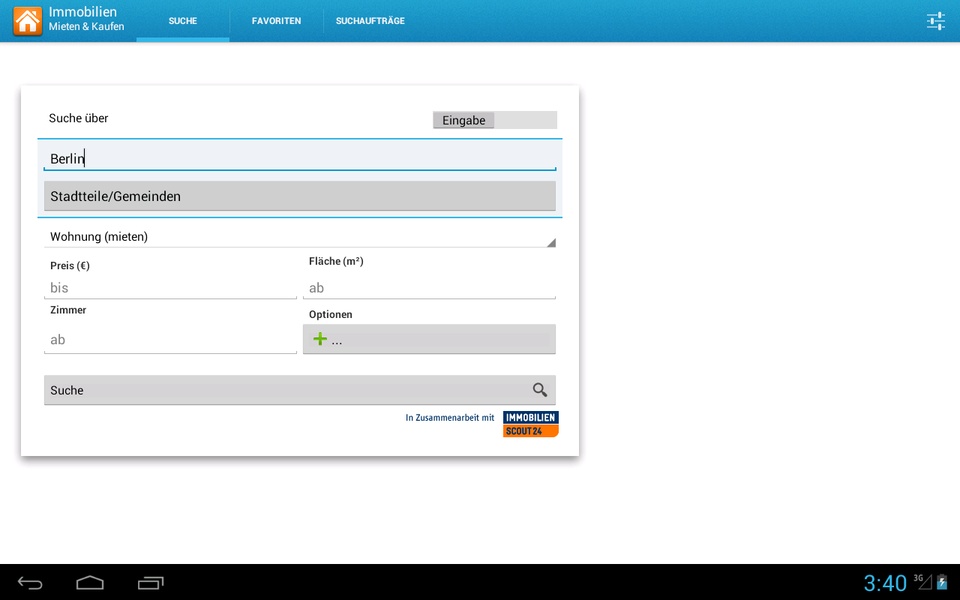Tap the green plus options icon
Image resolution: width=960 pixels, height=600 pixels.
pos(320,339)
